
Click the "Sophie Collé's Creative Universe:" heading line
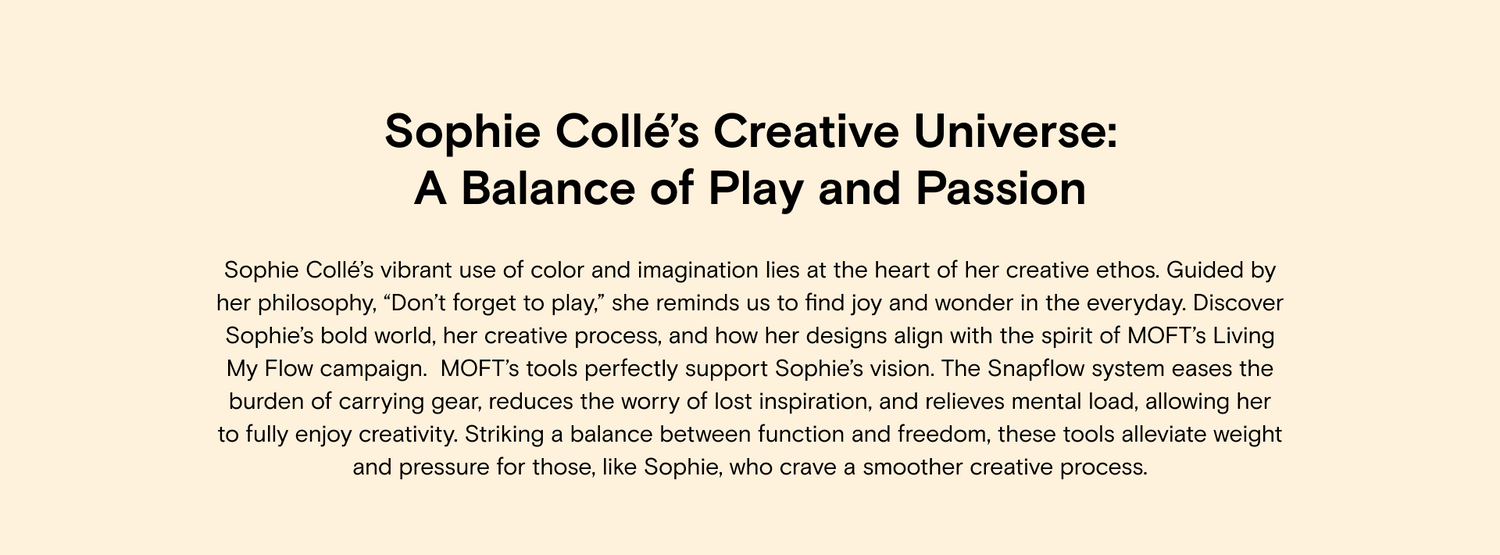[x=750, y=133]
